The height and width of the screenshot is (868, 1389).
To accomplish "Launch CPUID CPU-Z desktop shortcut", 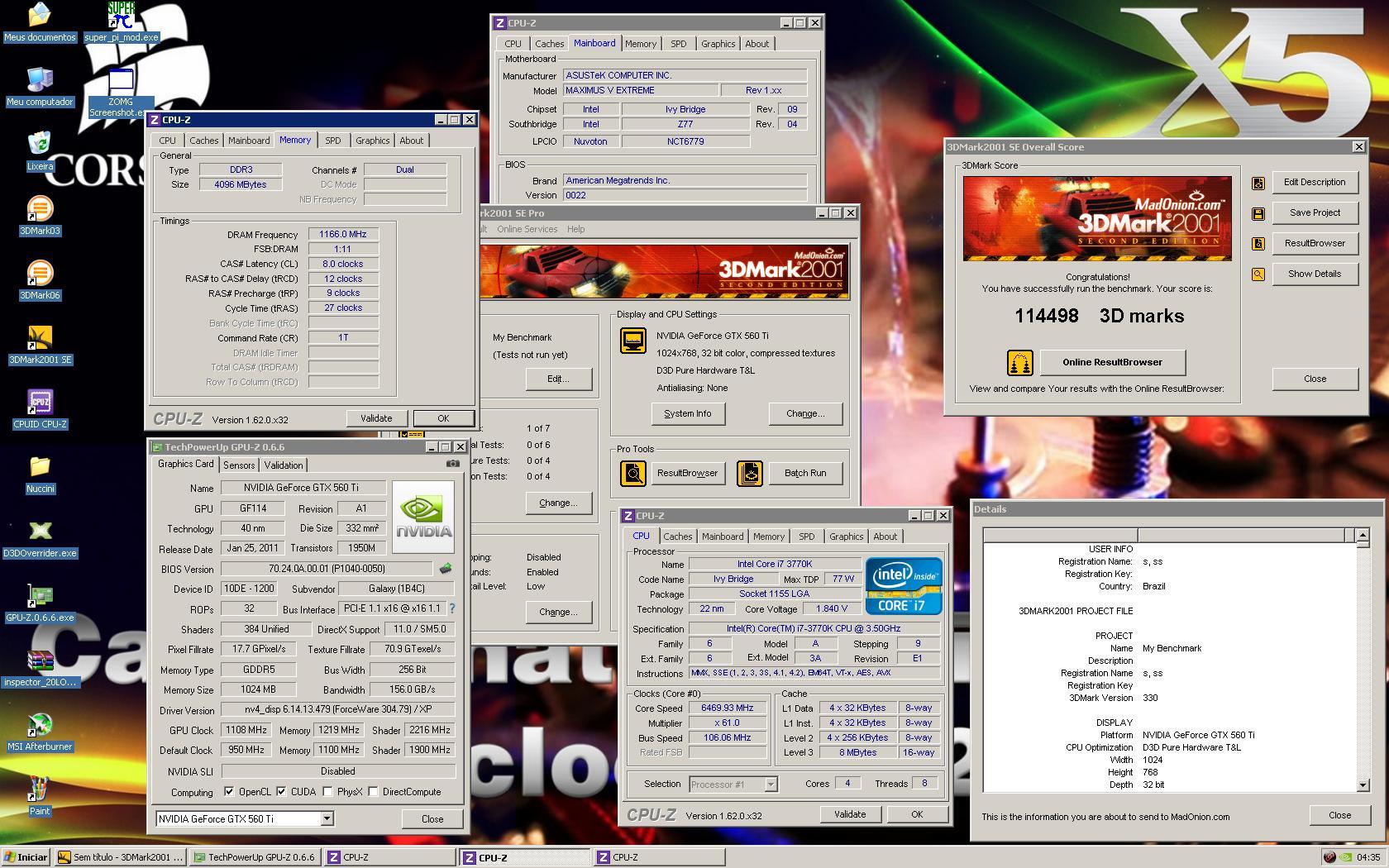I will click(40, 409).
